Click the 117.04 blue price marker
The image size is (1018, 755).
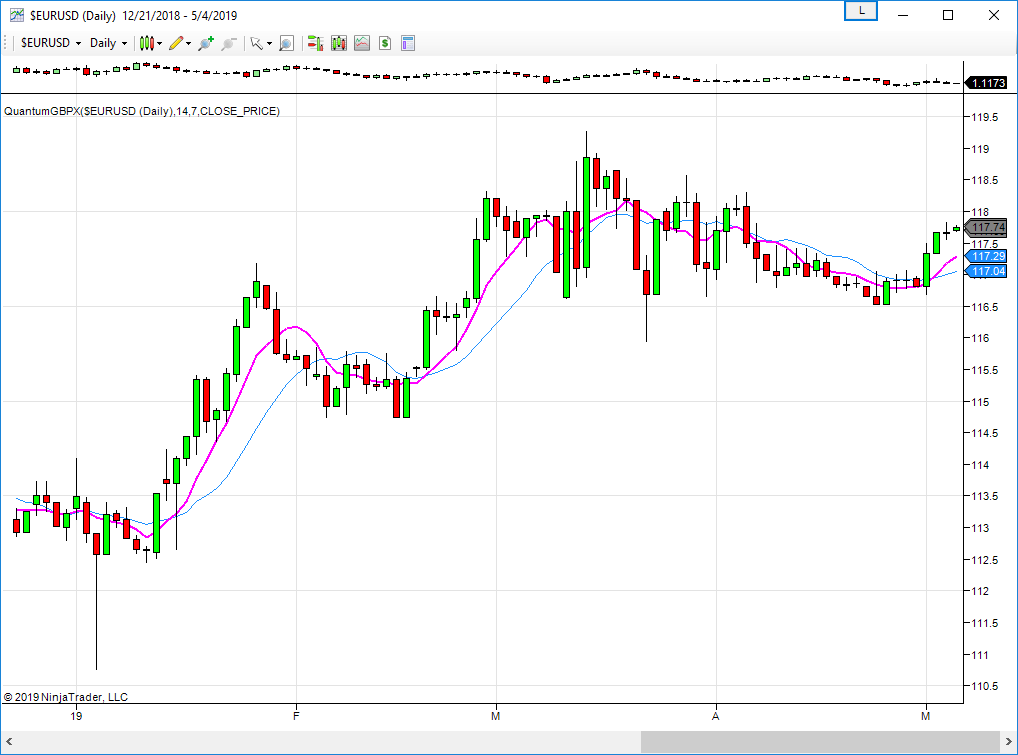click(x=986, y=271)
